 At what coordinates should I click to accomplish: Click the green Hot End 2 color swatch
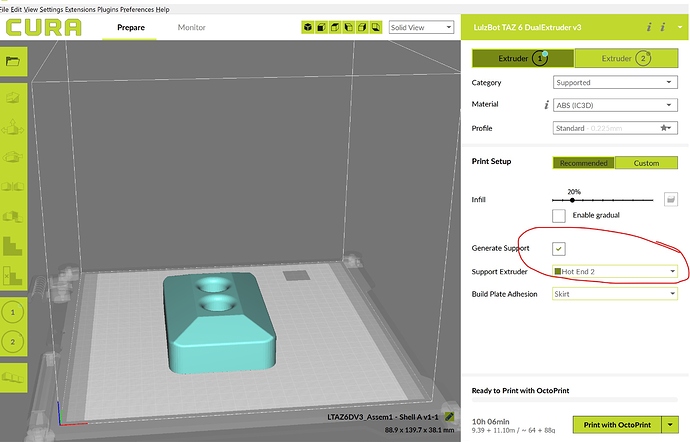pos(558,272)
